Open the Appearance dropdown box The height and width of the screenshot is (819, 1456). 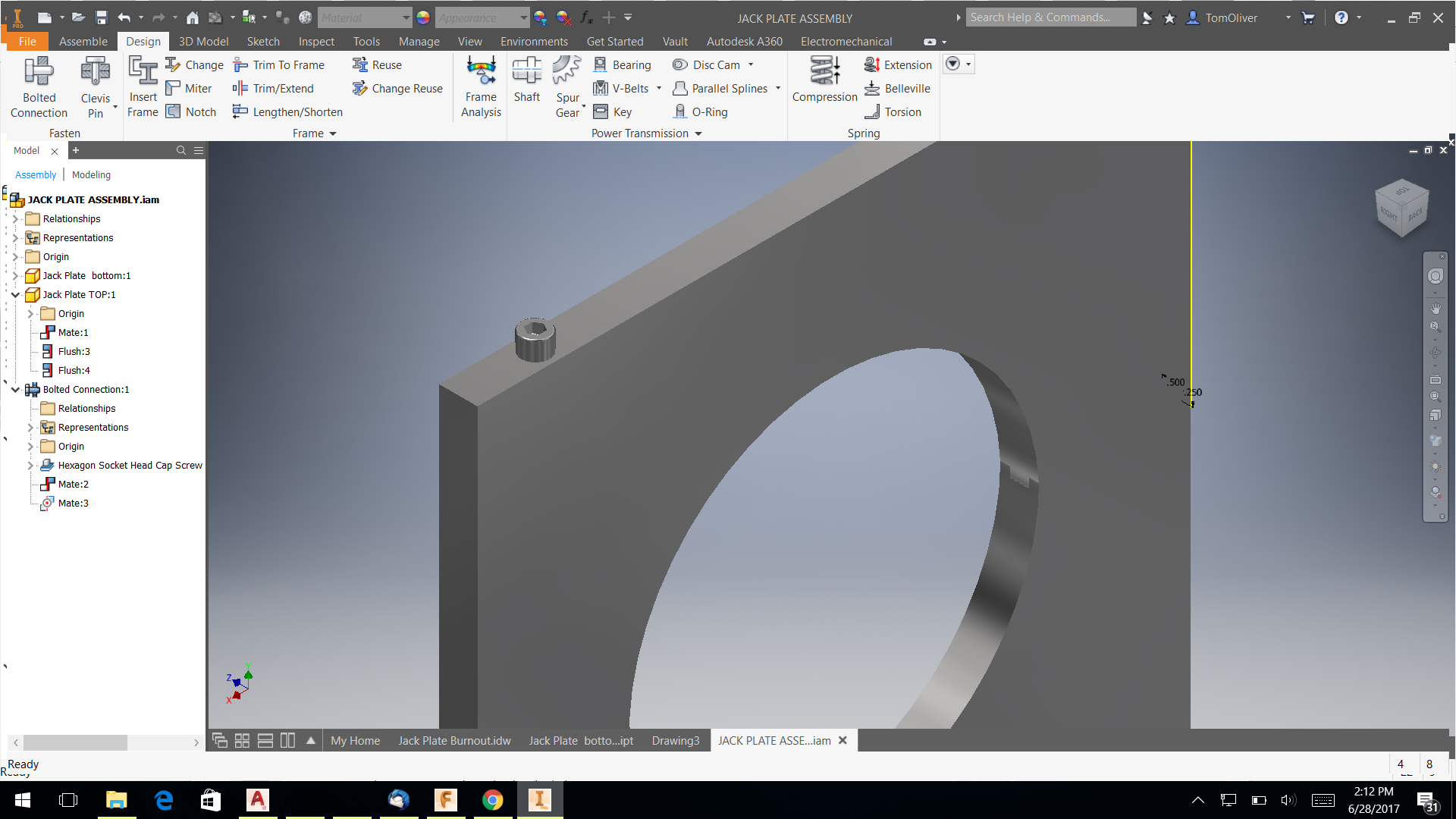482,17
